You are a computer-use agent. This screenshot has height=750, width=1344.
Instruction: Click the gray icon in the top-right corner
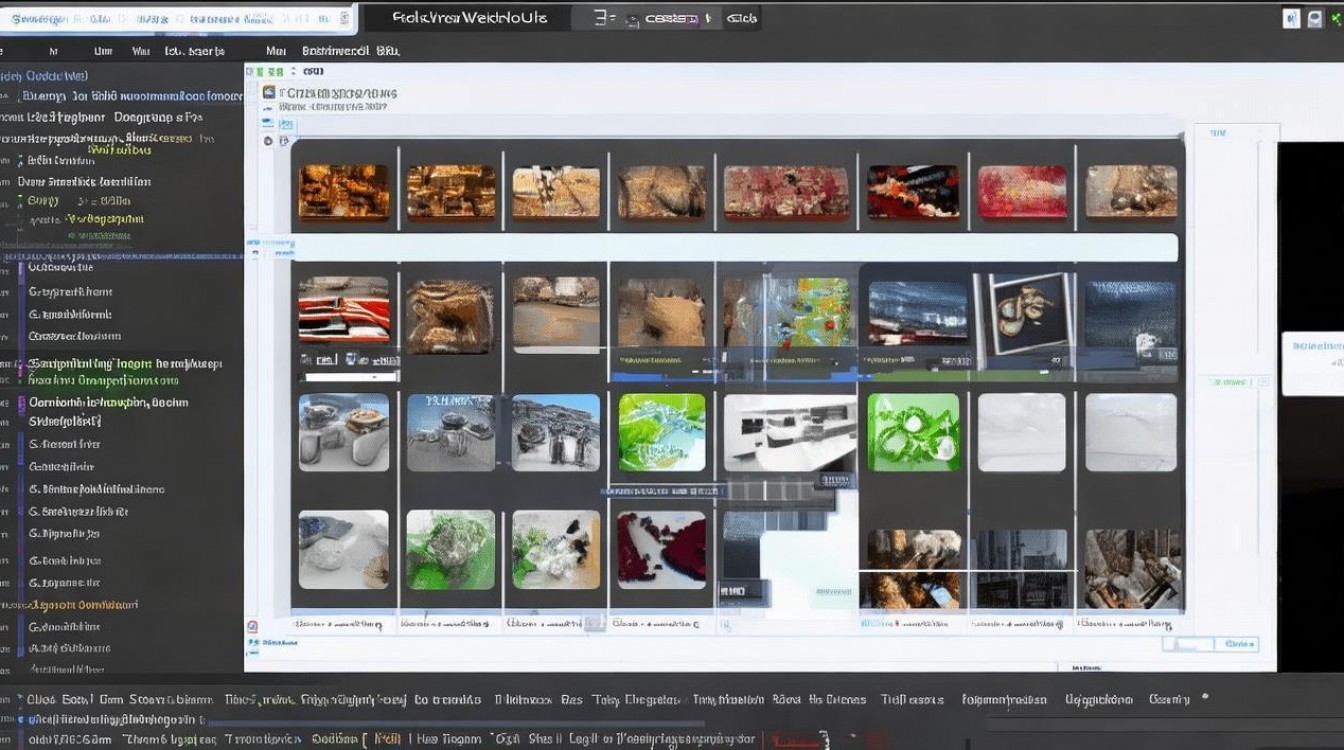[x=1314, y=18]
